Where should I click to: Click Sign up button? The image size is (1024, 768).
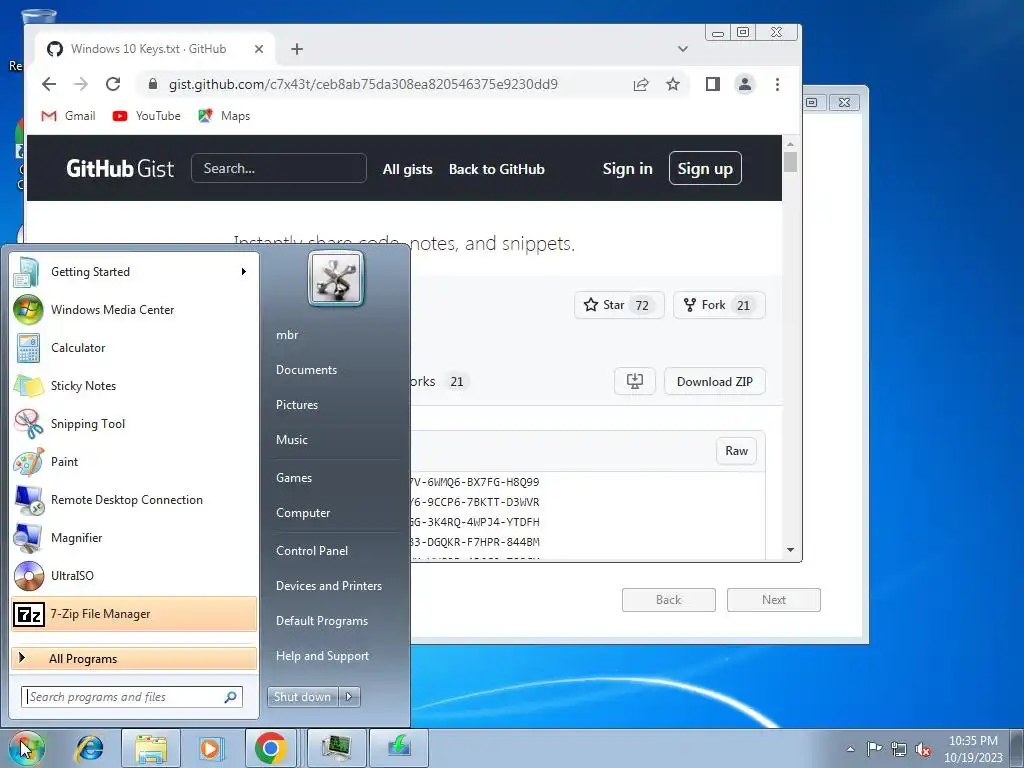tap(705, 168)
